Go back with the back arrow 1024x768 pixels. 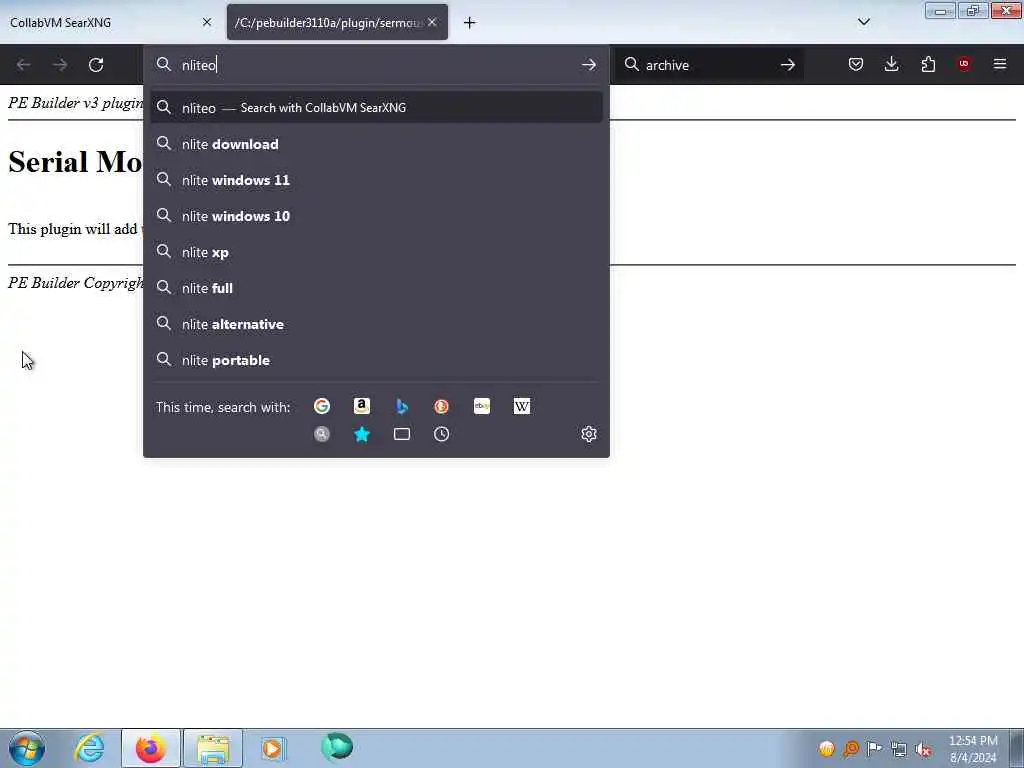tap(24, 65)
